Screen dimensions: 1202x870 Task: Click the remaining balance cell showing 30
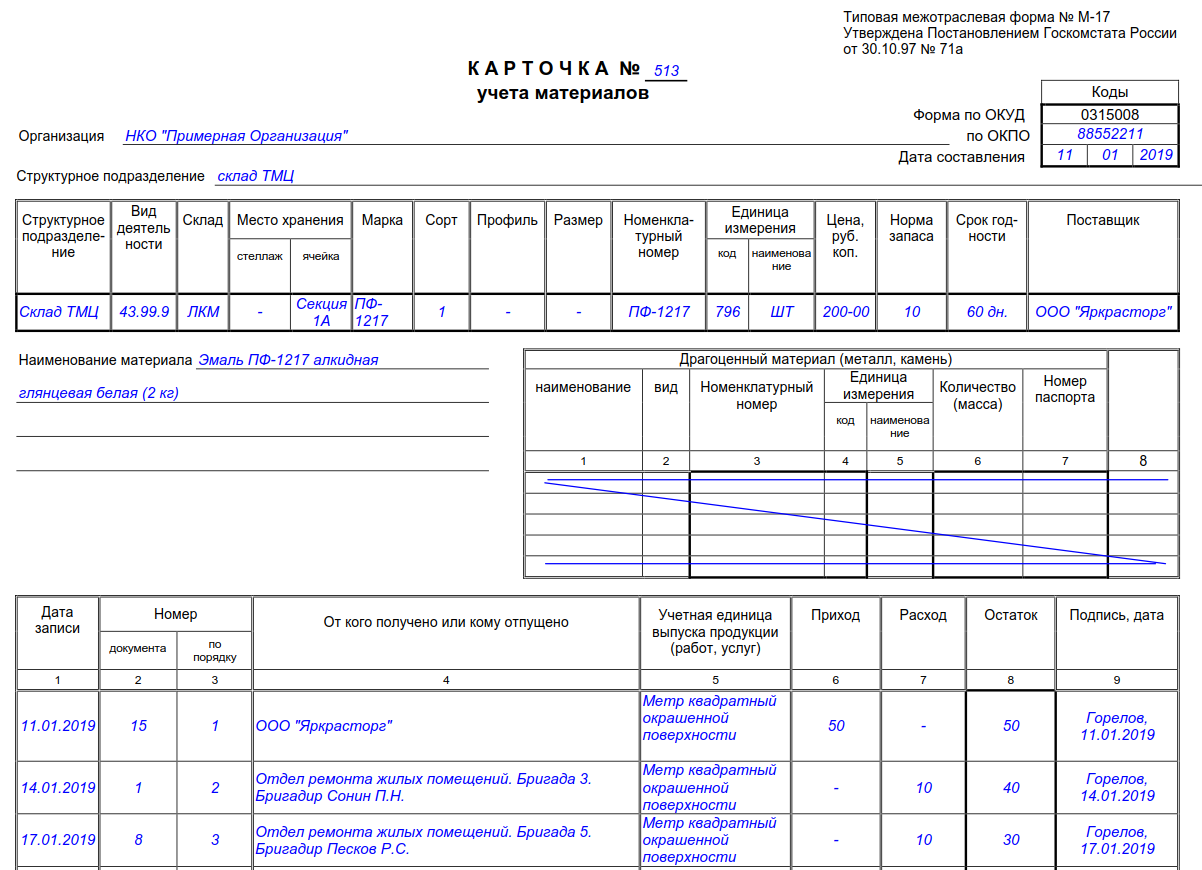point(1011,841)
